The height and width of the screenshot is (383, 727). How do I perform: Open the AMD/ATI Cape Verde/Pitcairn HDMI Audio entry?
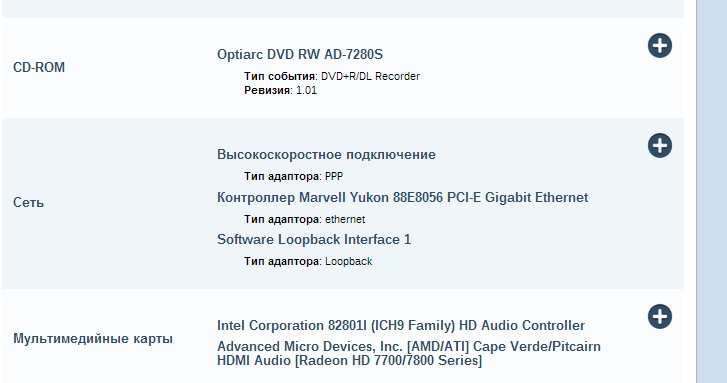click(408, 353)
